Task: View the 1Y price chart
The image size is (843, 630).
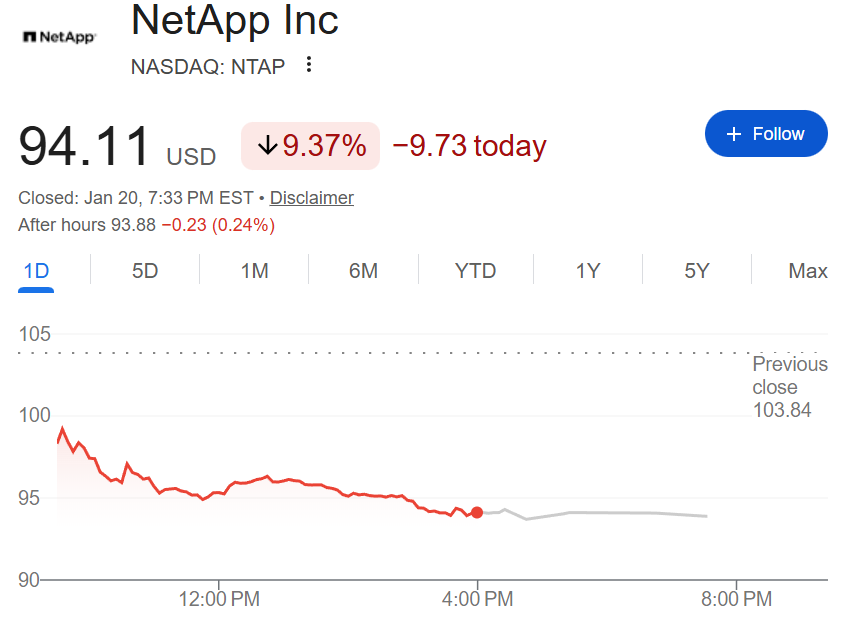Action: [x=588, y=270]
